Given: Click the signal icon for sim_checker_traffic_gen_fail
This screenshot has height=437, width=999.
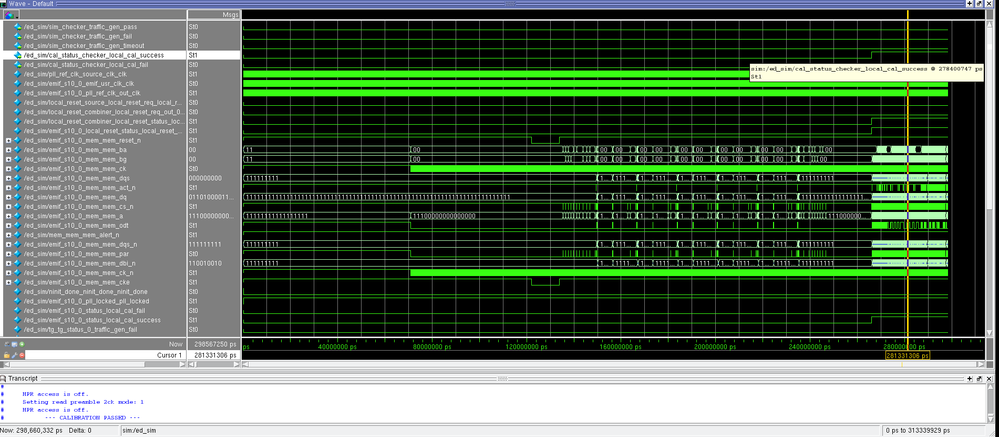Looking at the screenshot, I should coord(18,36).
